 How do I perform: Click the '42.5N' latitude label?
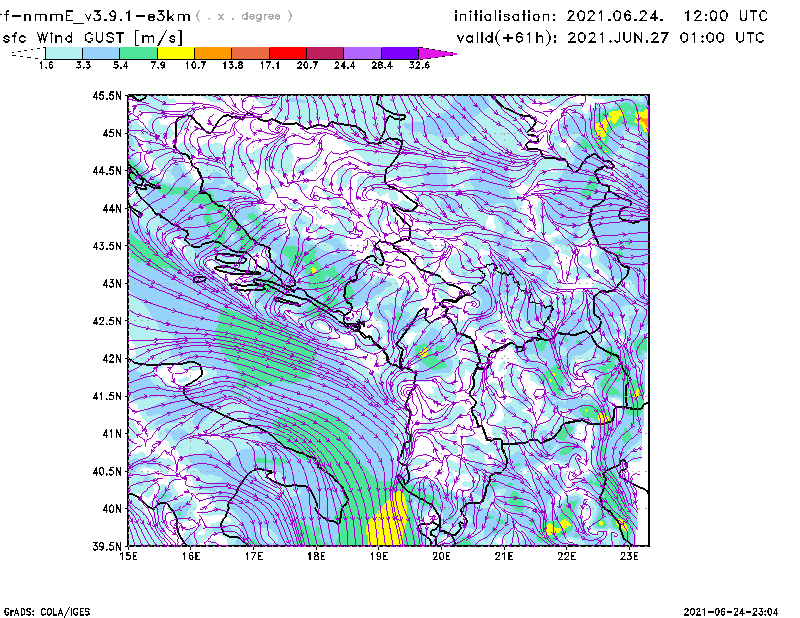point(107,320)
